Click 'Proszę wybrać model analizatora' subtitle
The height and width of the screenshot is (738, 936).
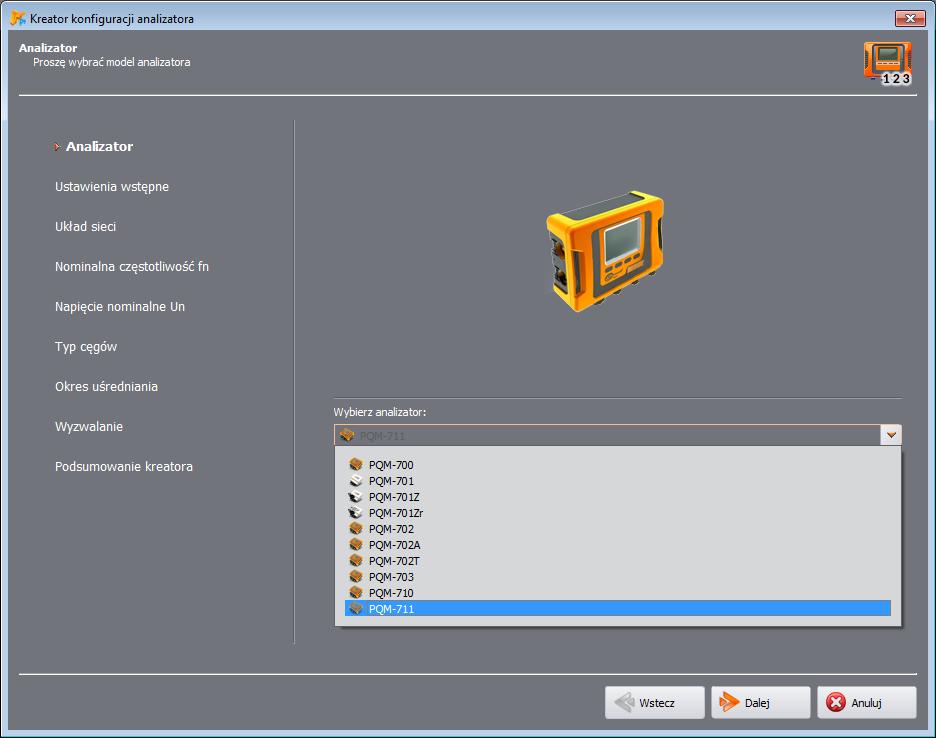pyautogui.click(x=112, y=62)
